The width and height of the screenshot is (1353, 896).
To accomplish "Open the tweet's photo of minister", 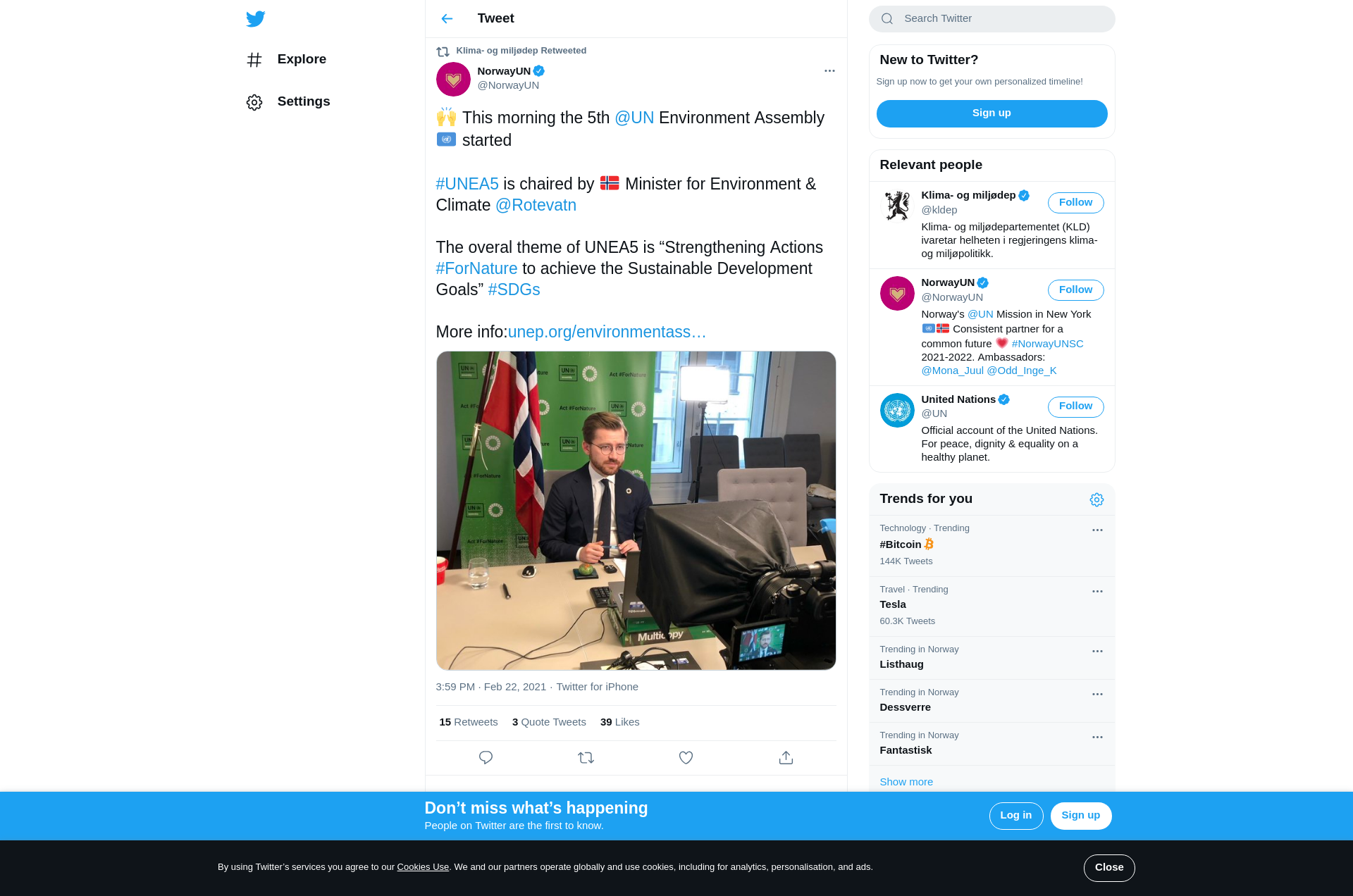I will point(636,511).
